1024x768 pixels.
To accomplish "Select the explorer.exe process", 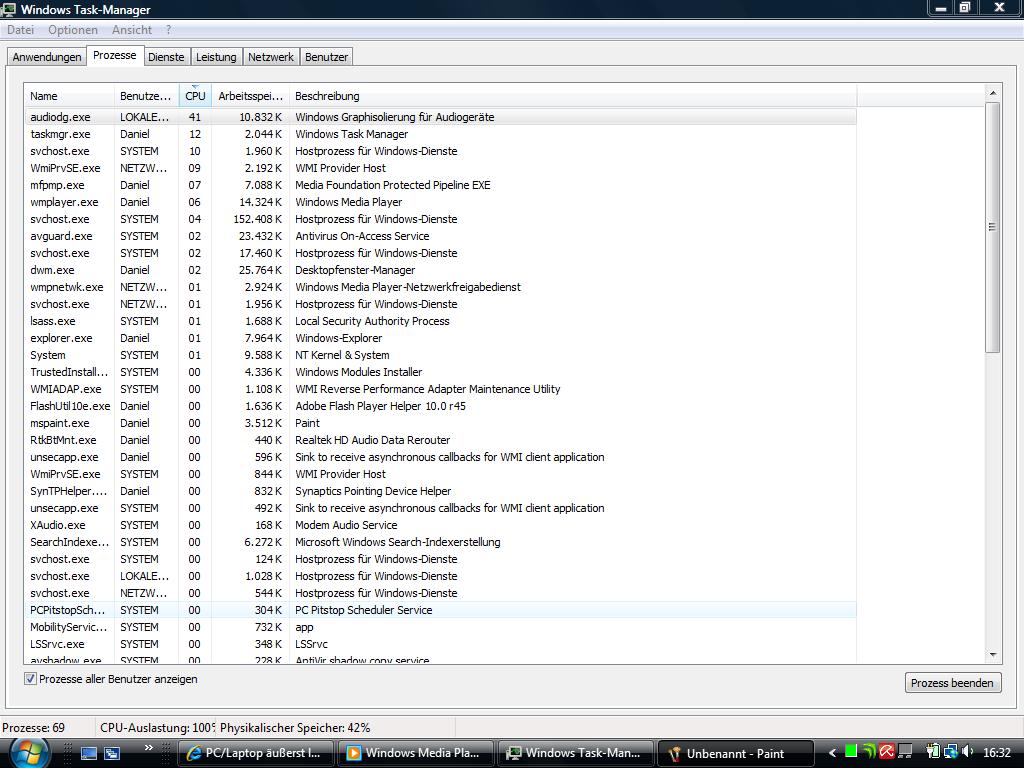I will coord(440,338).
